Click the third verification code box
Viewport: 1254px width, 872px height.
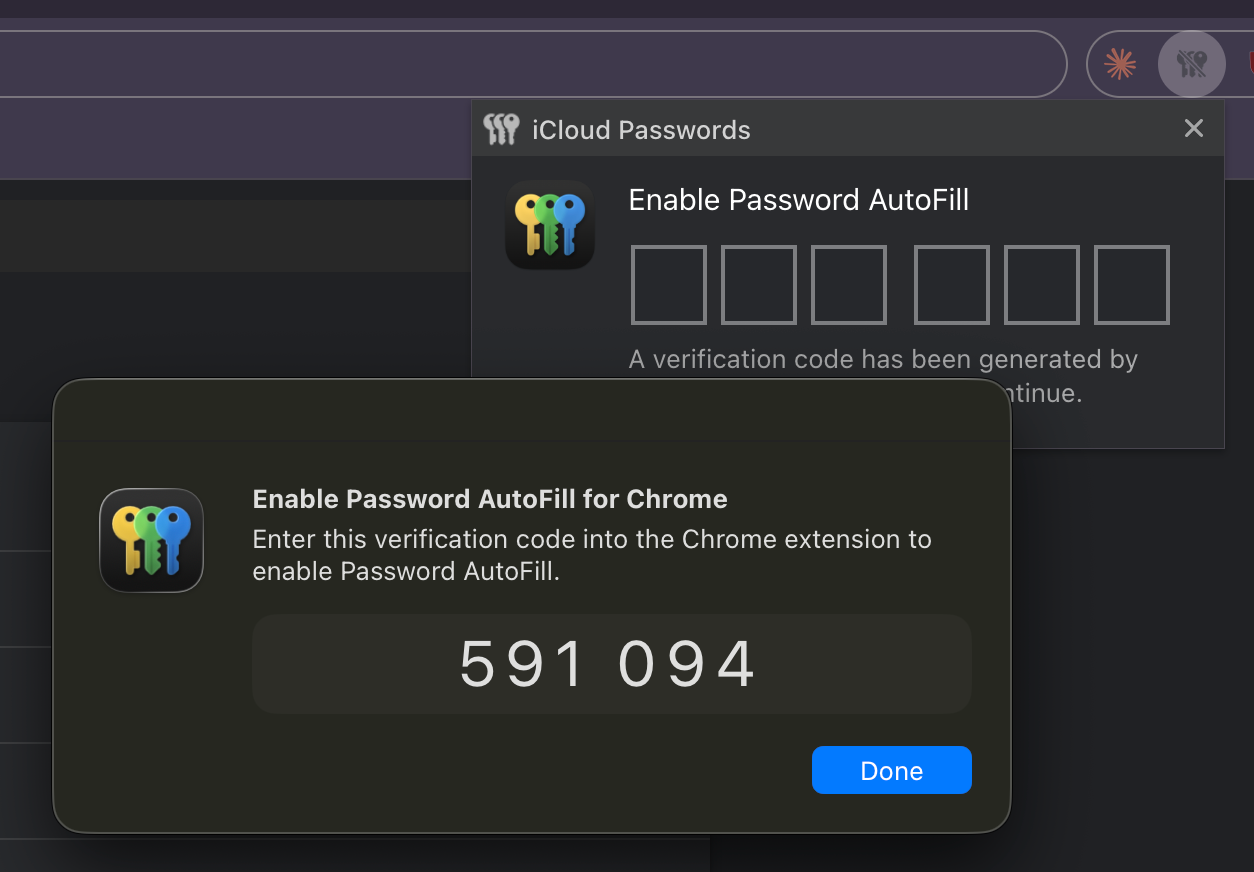[848, 285]
